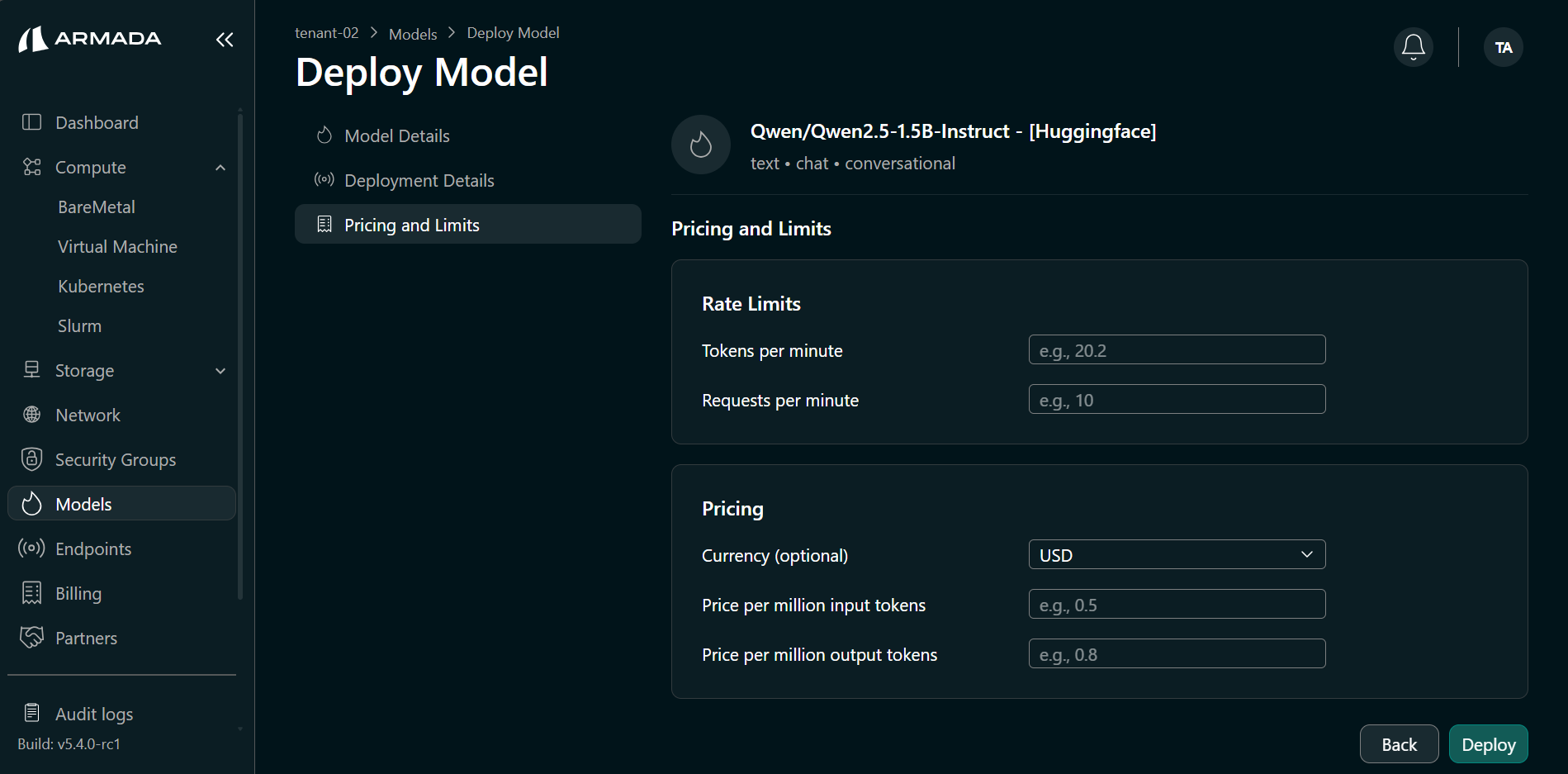The image size is (1568, 774).
Task: Focus Price per million output tokens field
Action: pyautogui.click(x=1177, y=653)
